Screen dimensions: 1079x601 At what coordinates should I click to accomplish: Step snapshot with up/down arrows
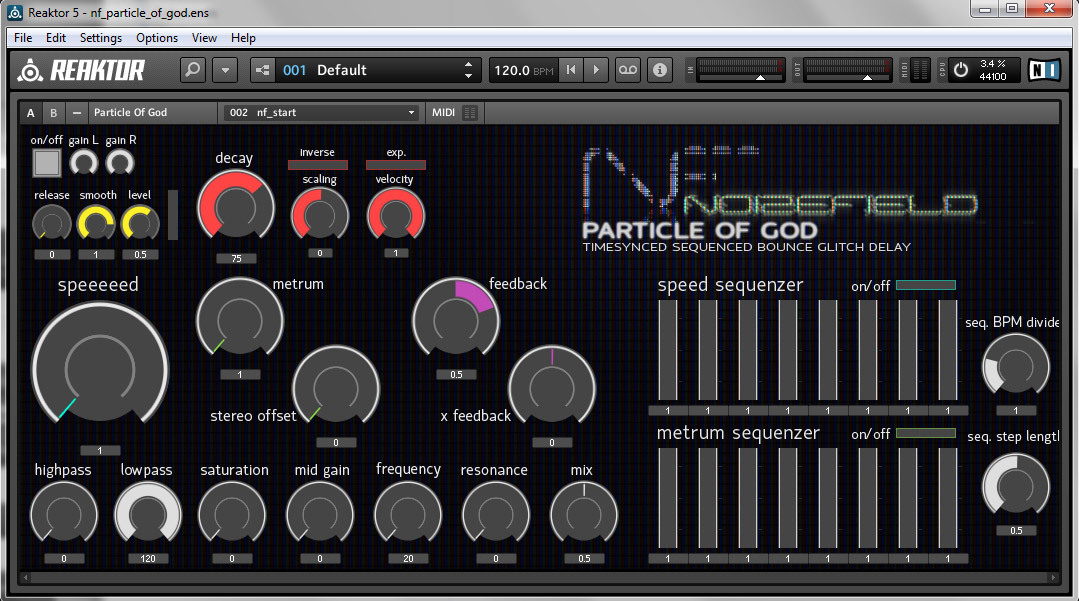[x=469, y=70]
